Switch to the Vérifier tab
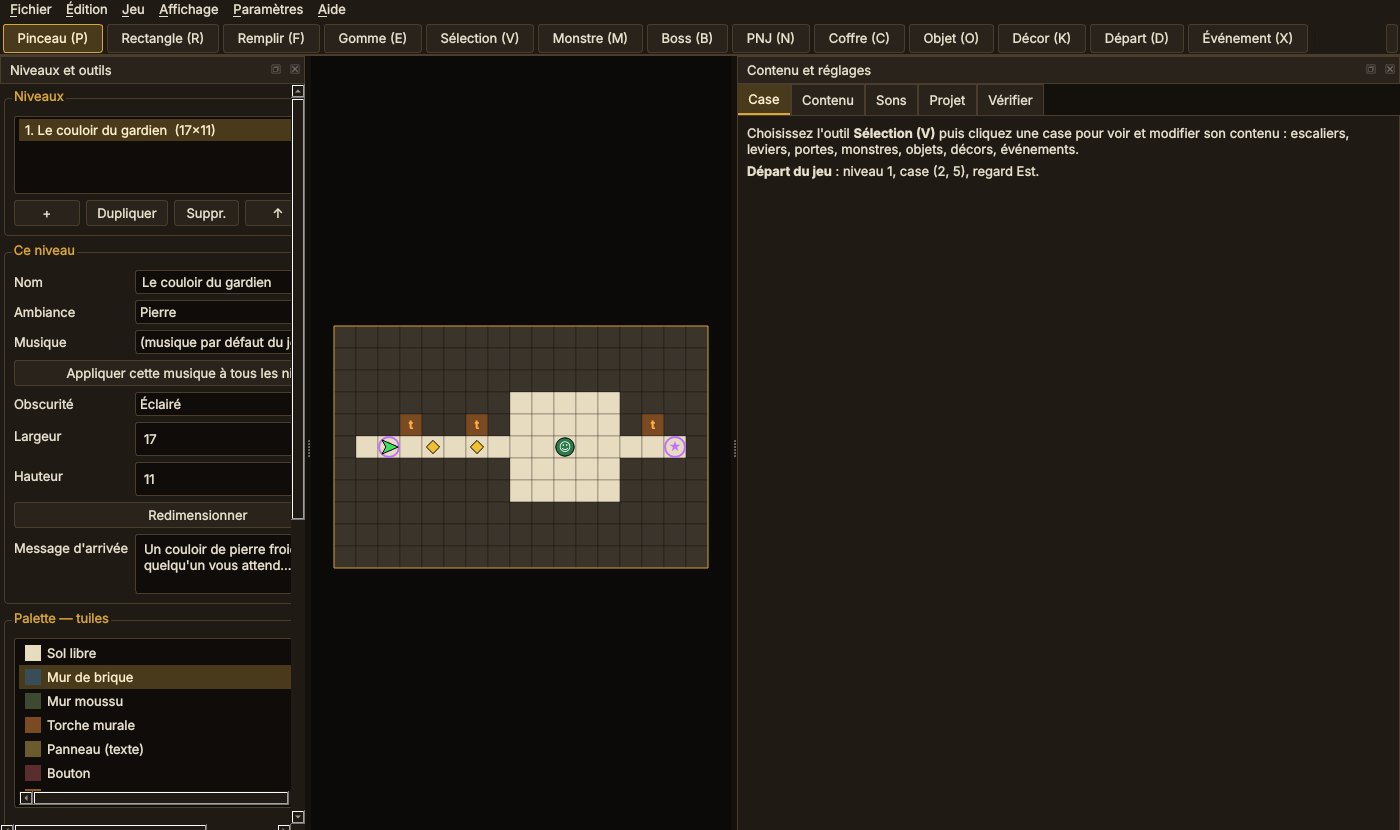Image resolution: width=1400 pixels, height=830 pixels. point(1010,100)
